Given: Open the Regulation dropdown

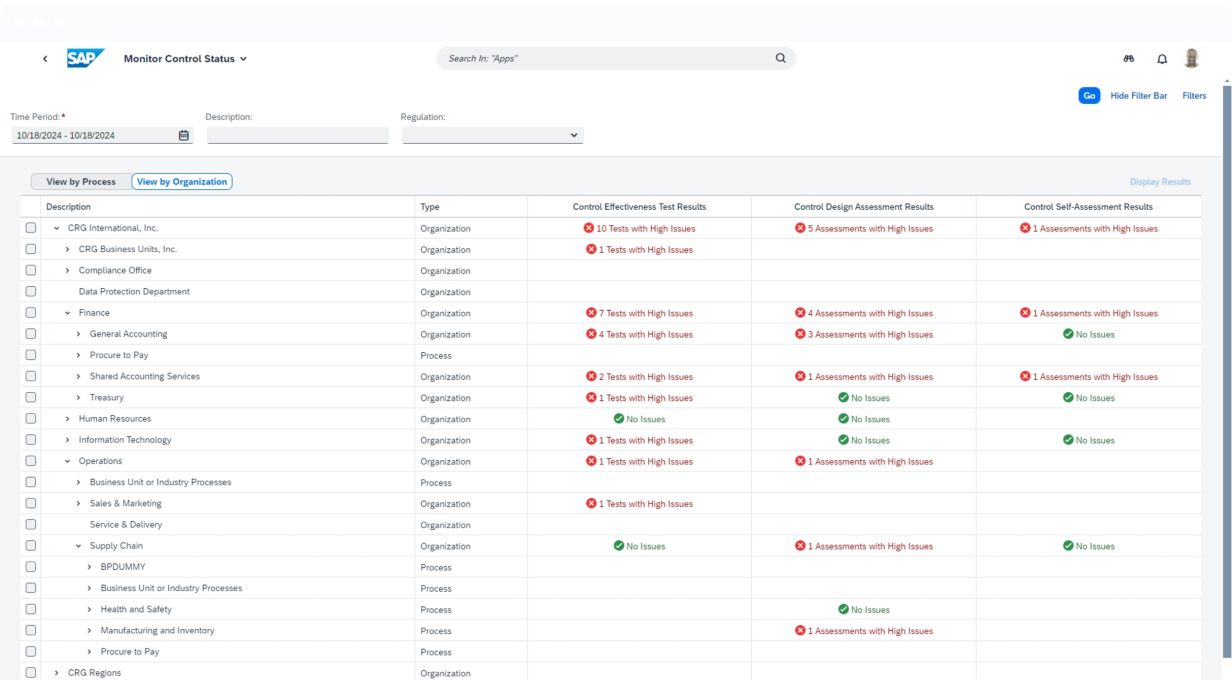Looking at the screenshot, I should 574,135.
